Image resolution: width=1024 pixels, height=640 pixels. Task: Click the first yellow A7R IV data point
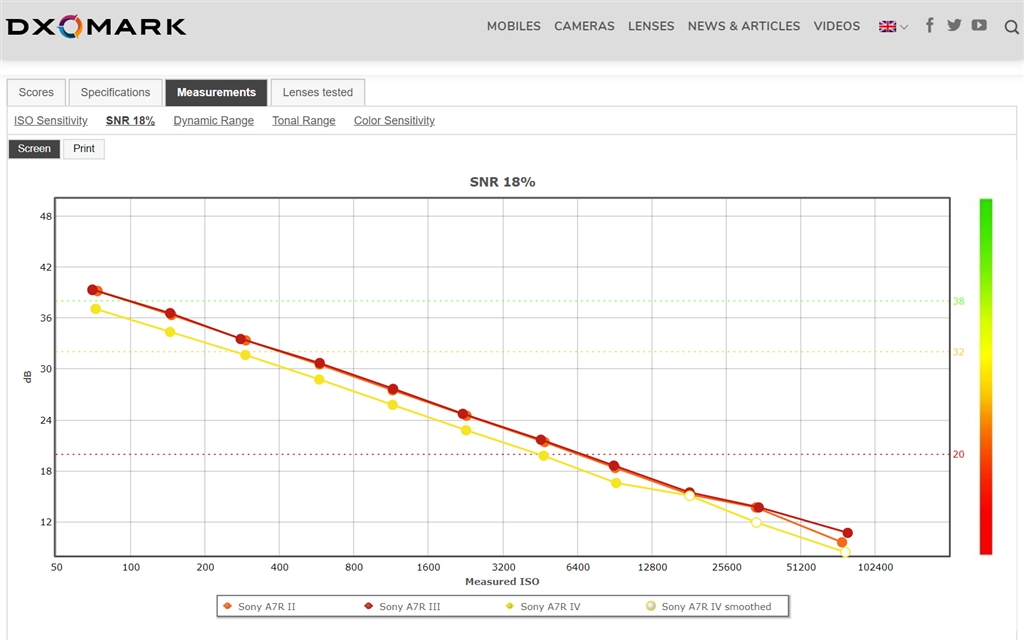96,309
